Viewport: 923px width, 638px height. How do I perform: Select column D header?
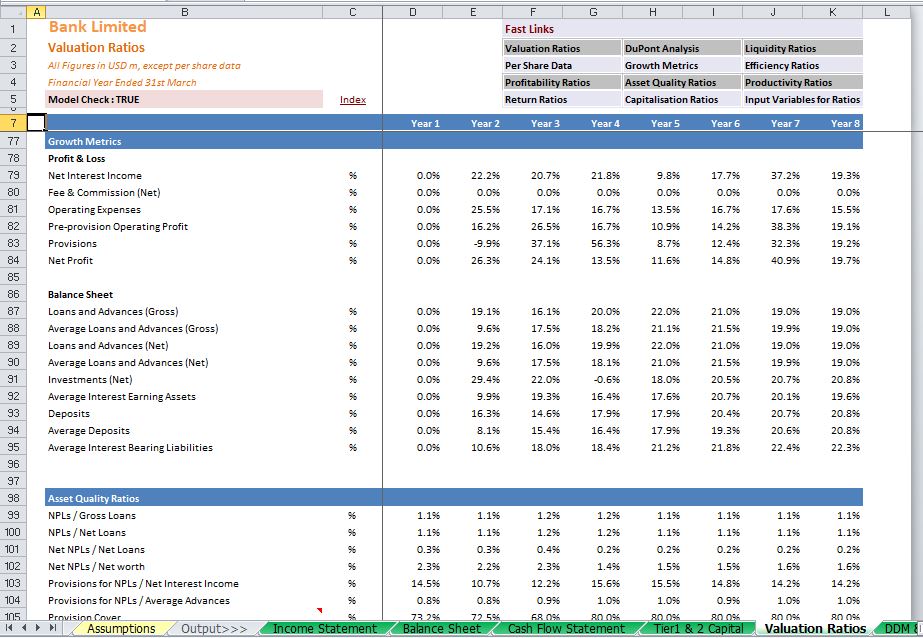tap(413, 12)
